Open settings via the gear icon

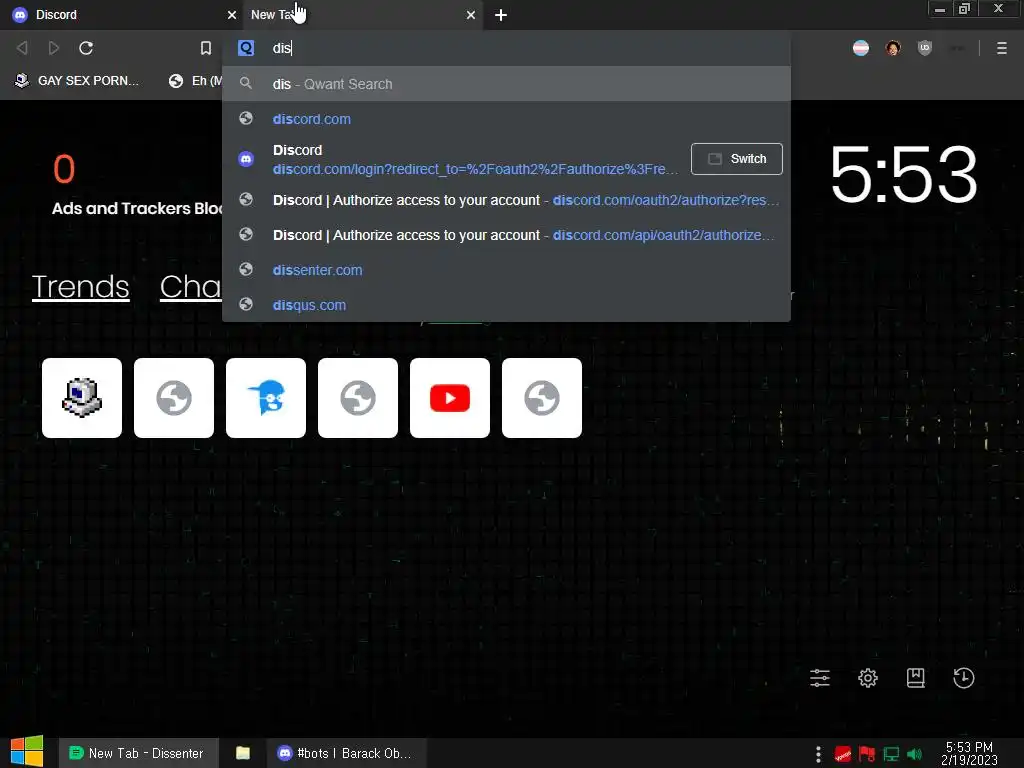click(x=868, y=678)
